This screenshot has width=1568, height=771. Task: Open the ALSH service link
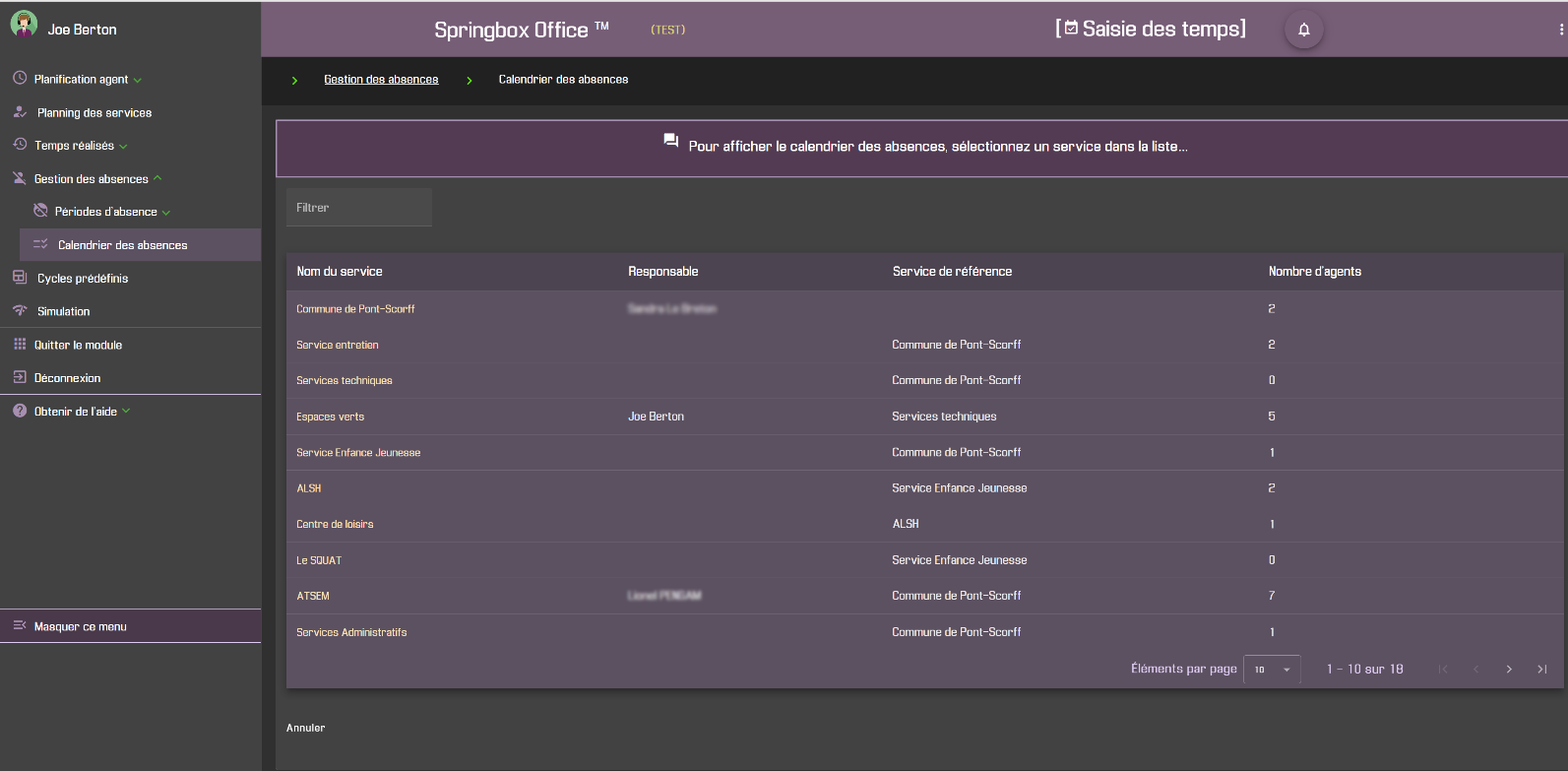coord(308,488)
